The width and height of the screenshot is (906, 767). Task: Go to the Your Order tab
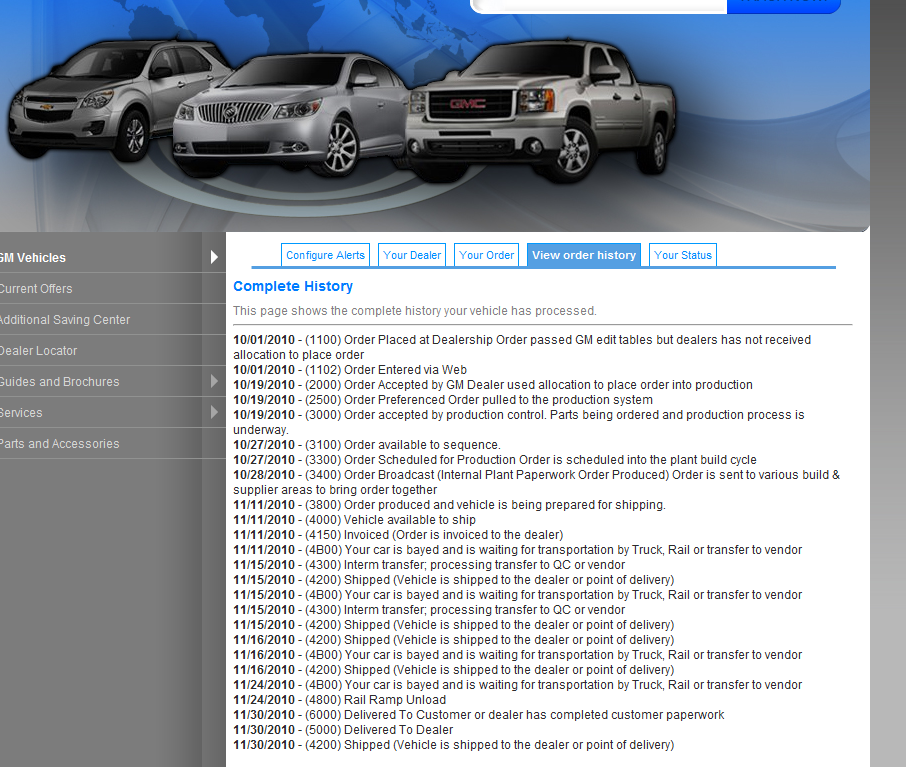[x=486, y=255]
